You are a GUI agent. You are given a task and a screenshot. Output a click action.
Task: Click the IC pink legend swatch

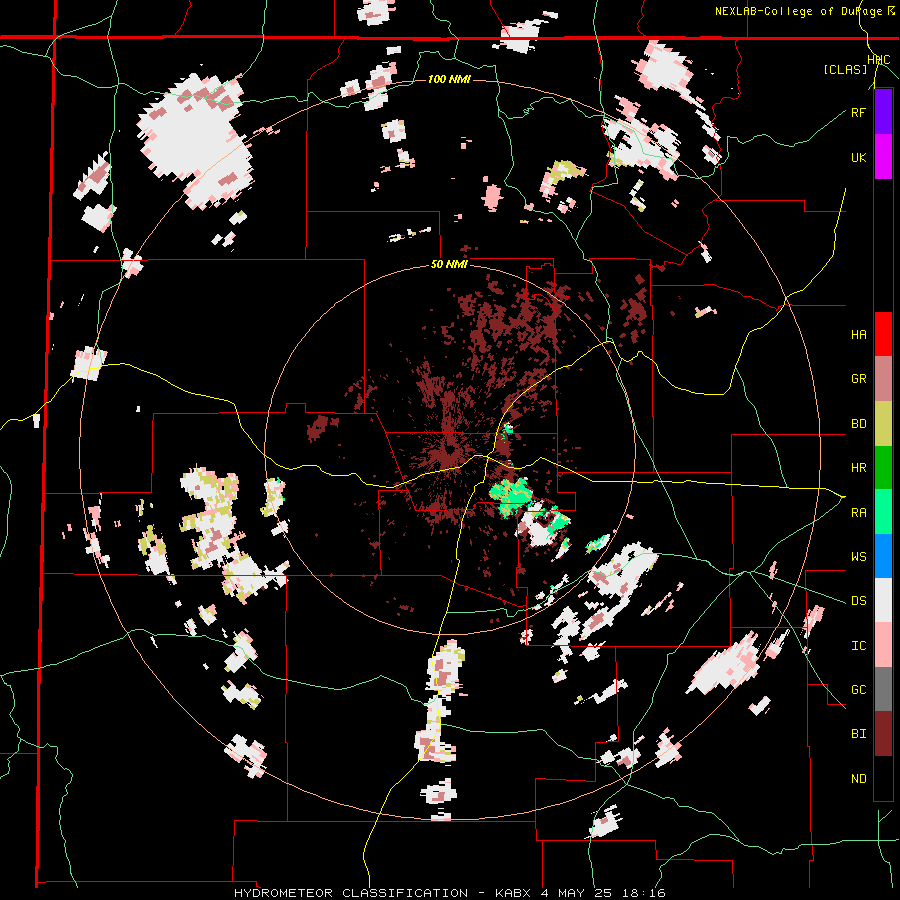pos(883,645)
